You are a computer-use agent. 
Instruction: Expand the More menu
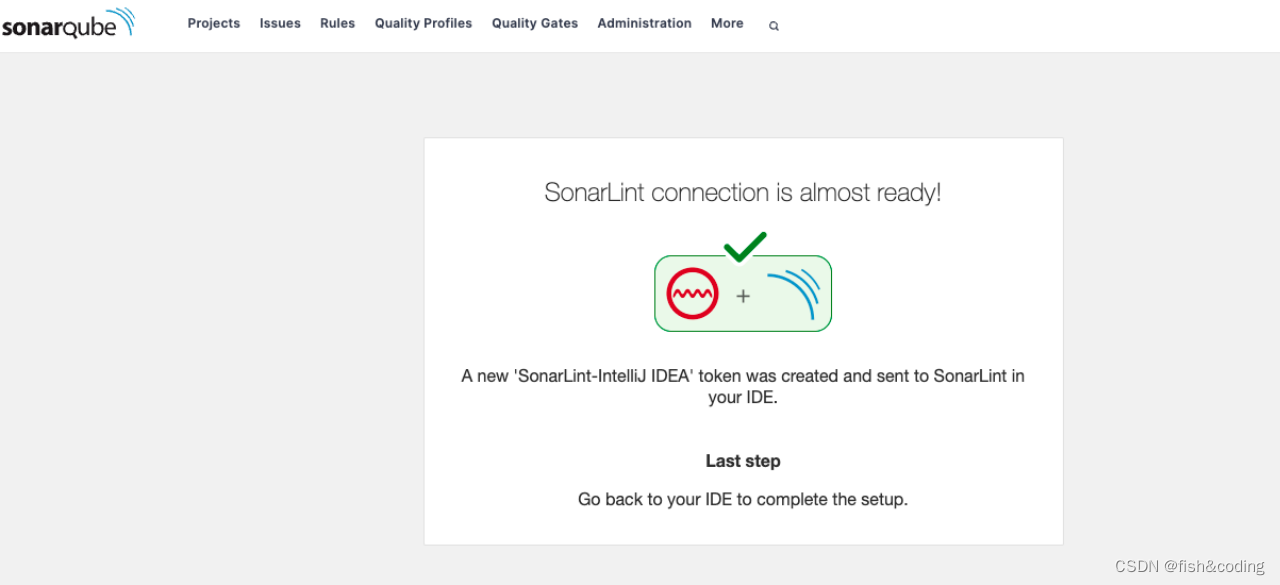727,23
